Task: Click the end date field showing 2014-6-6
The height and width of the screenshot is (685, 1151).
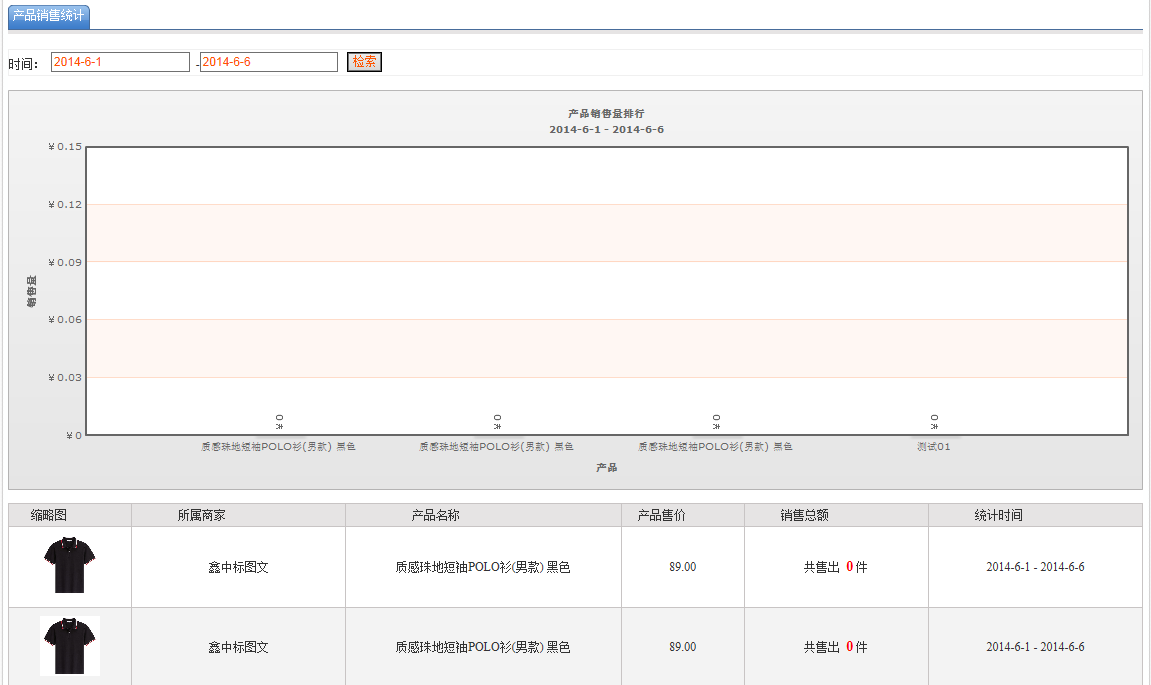Action: 268,62
